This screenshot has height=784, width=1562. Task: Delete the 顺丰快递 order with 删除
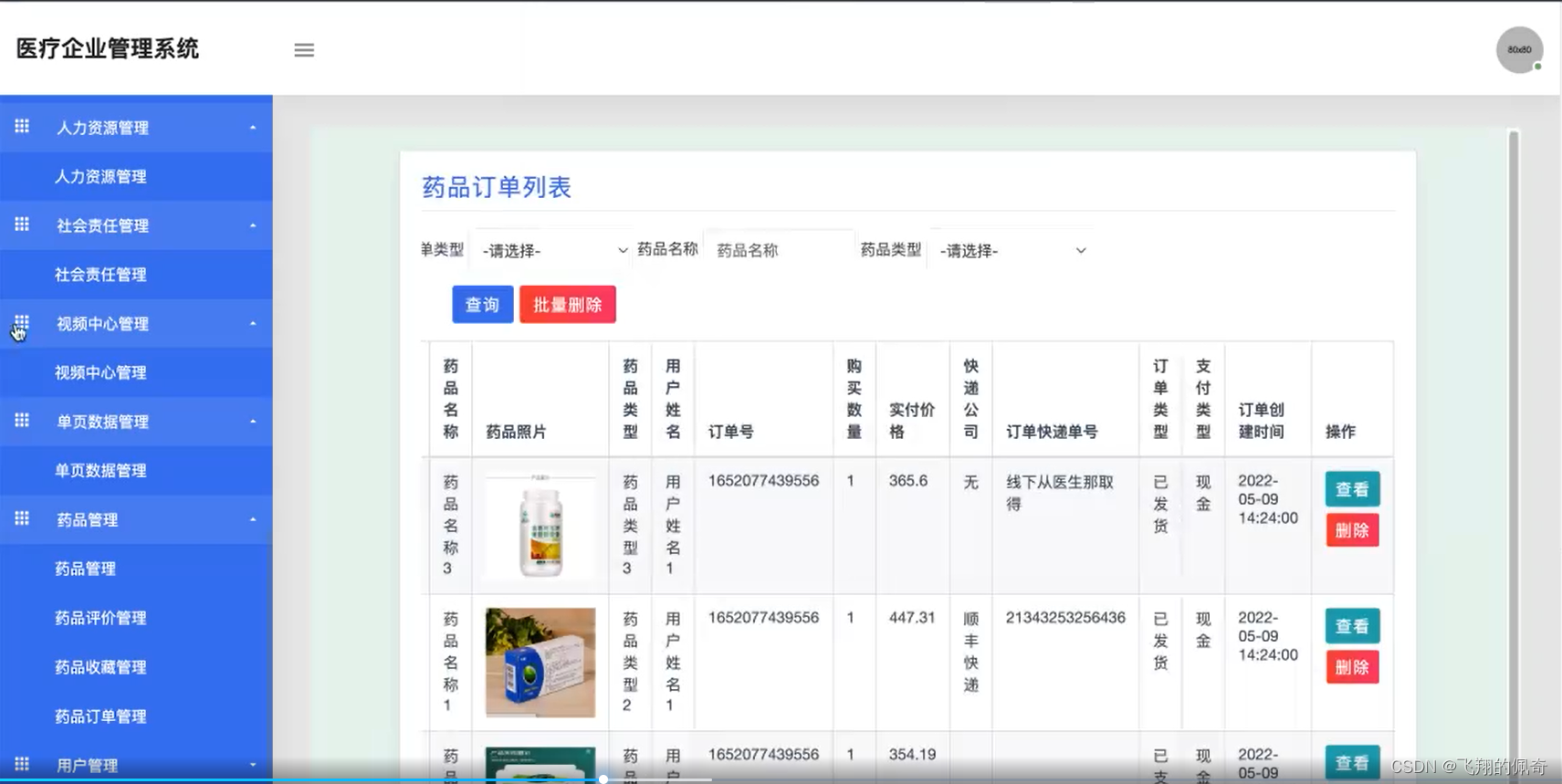[x=1352, y=667]
